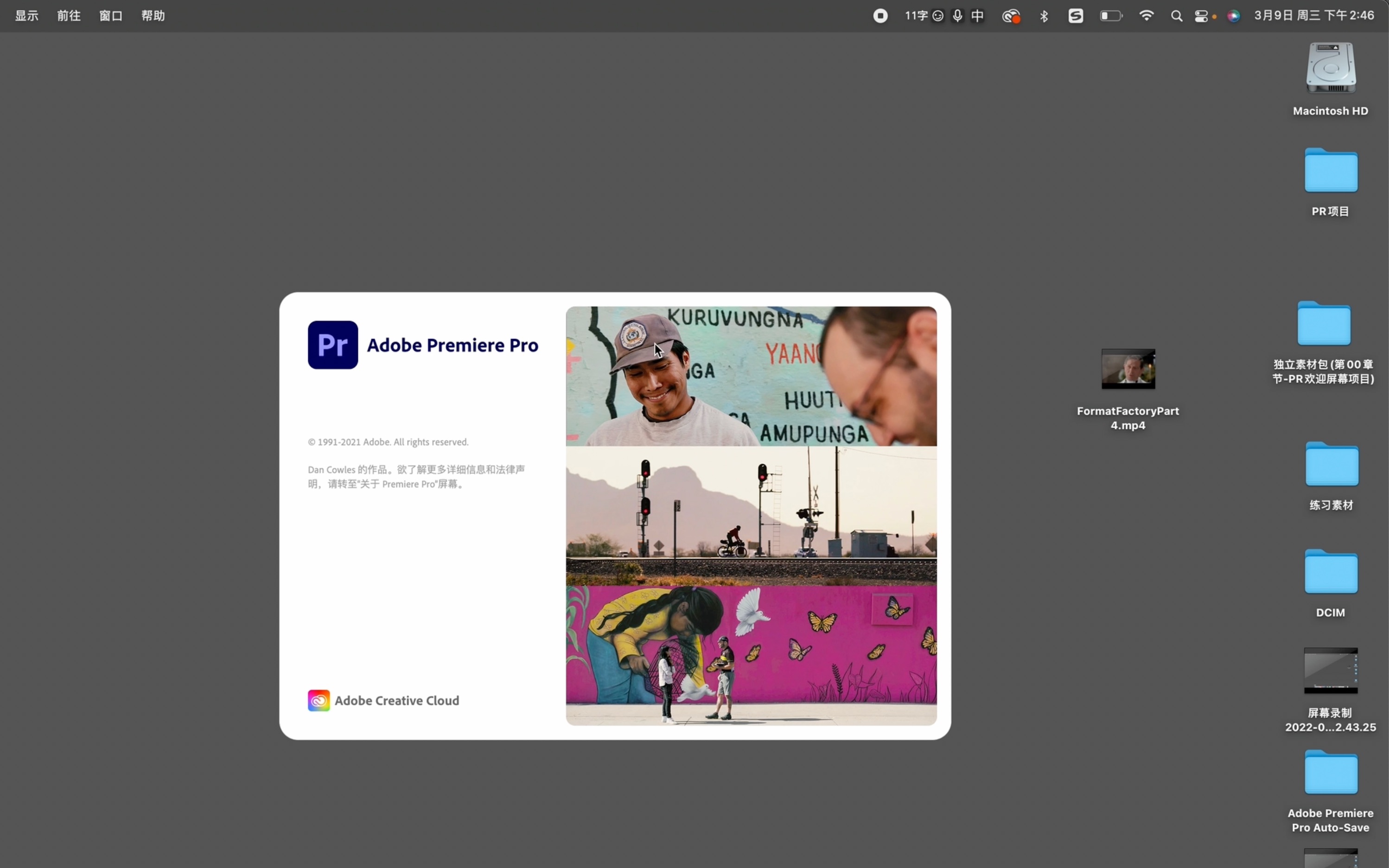Click the Premiere Pro Pr logo icon
The image size is (1389, 868).
pyautogui.click(x=332, y=345)
